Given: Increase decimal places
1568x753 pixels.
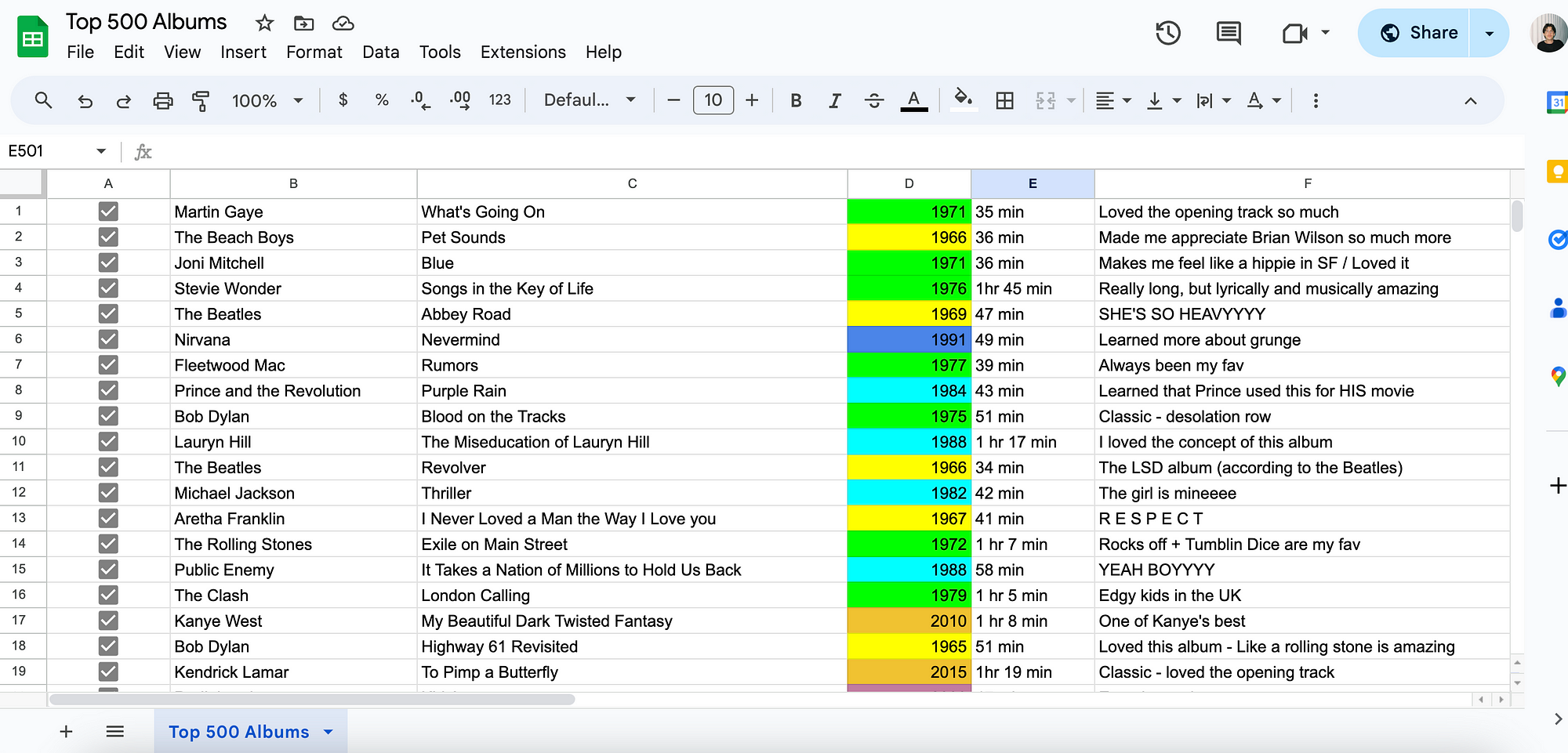Looking at the screenshot, I should click(x=460, y=100).
